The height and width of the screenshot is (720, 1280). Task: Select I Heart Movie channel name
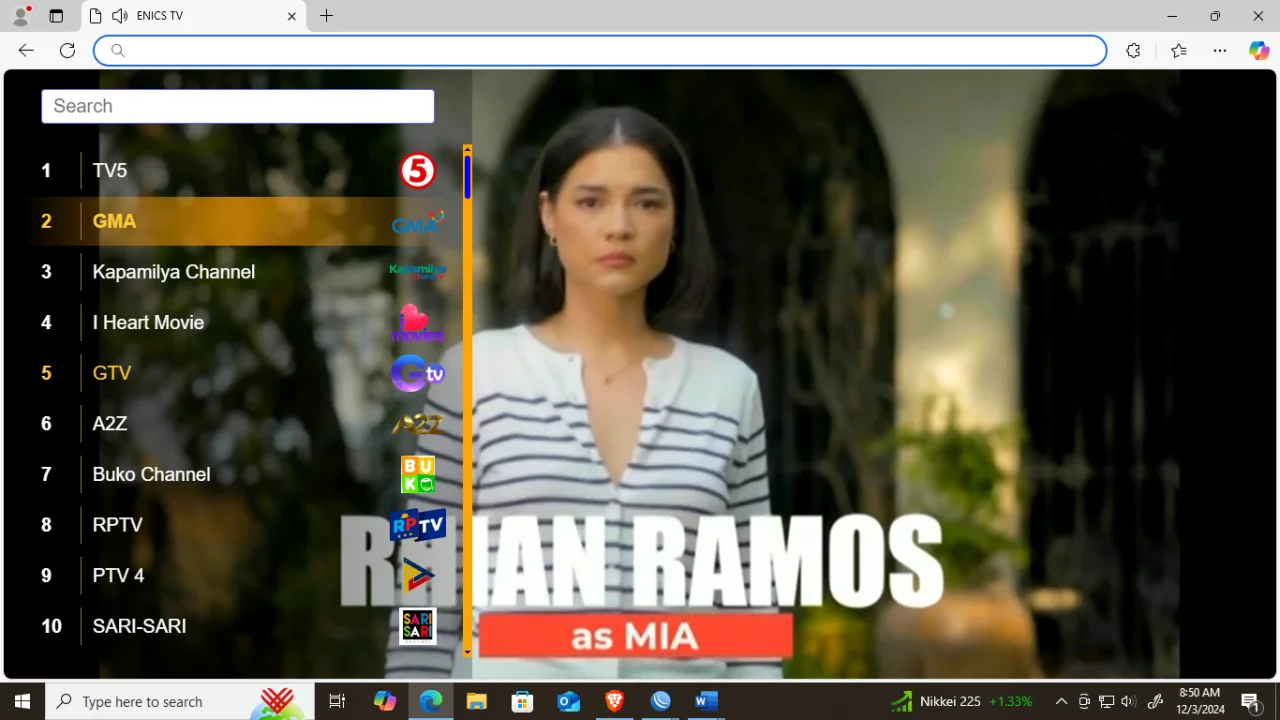tap(148, 323)
